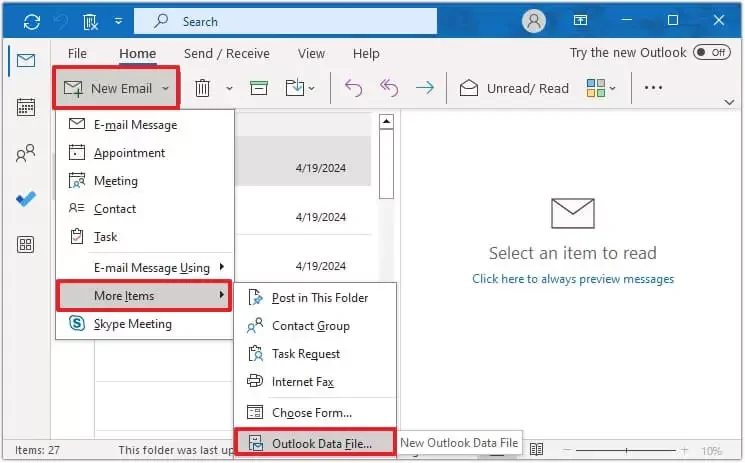This screenshot has height=463, width=745.
Task: Click the Send/Receive All Folders sync icon
Action: (x=32, y=21)
